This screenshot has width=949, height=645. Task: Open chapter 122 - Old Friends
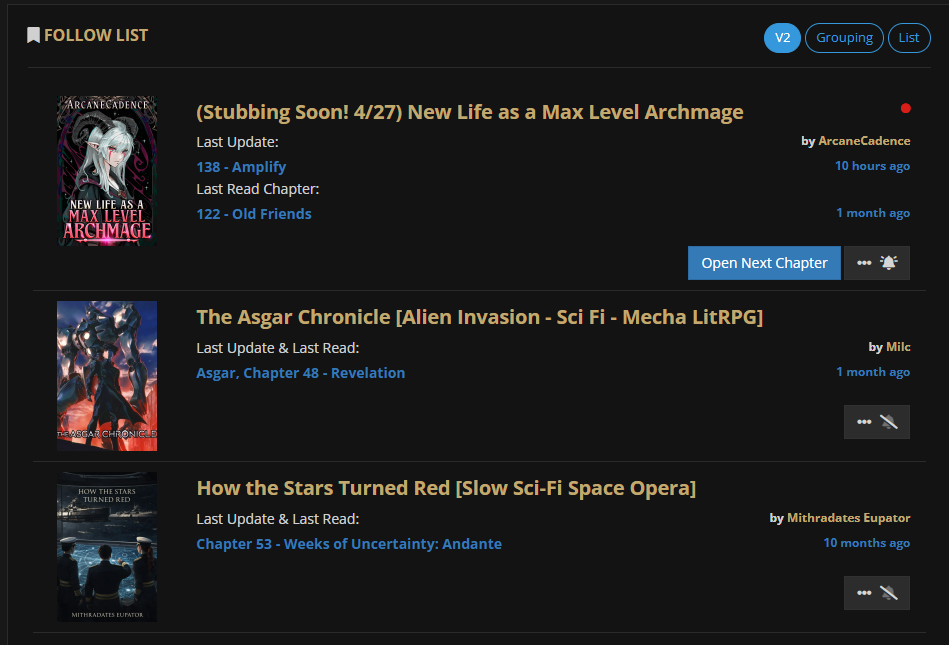[254, 214]
